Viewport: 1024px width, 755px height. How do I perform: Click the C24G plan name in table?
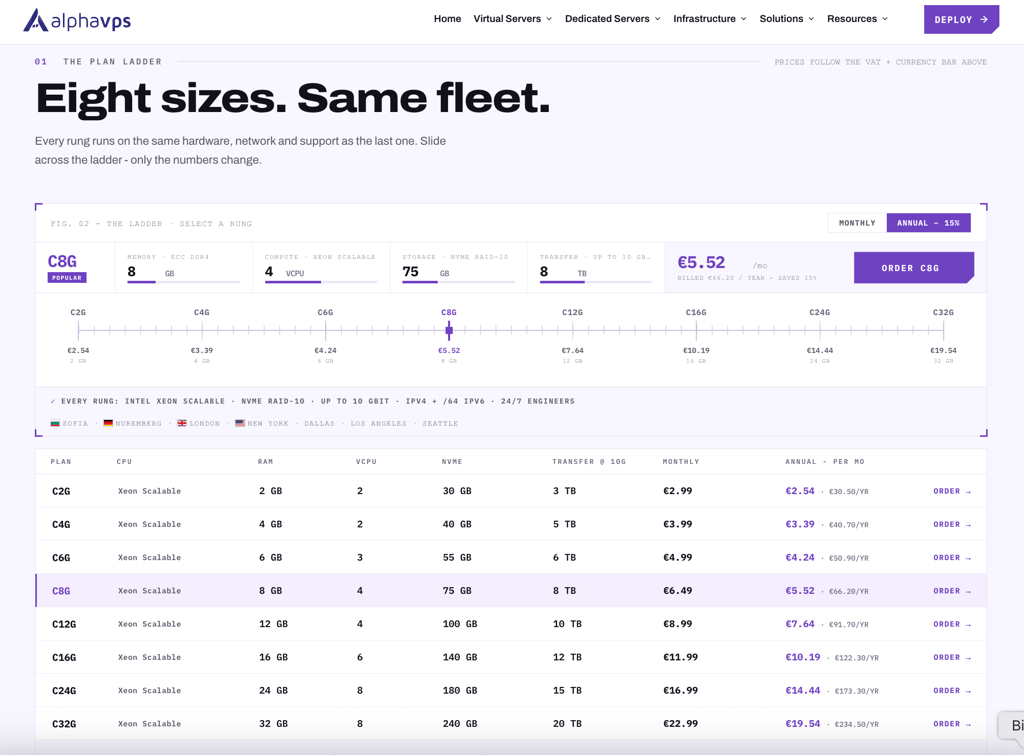tap(64, 691)
